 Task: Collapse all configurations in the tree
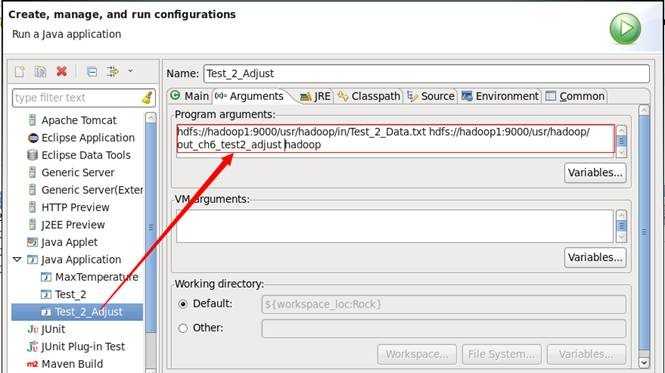click(x=92, y=72)
